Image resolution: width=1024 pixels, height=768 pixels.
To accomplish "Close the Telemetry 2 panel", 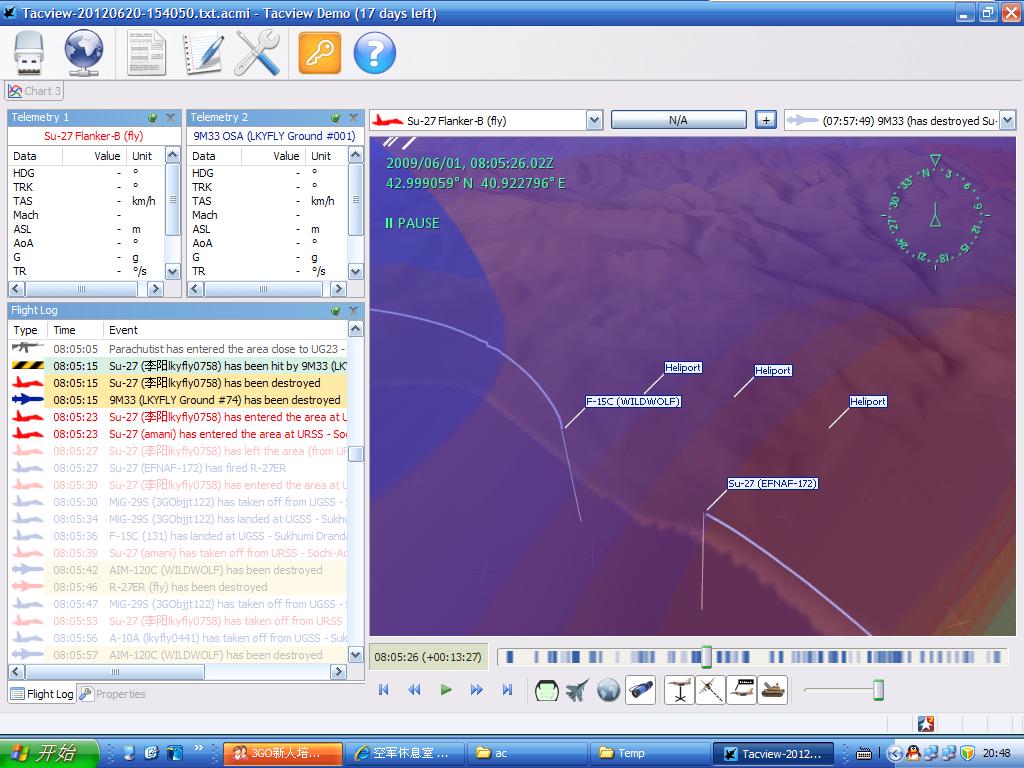I will [353, 118].
